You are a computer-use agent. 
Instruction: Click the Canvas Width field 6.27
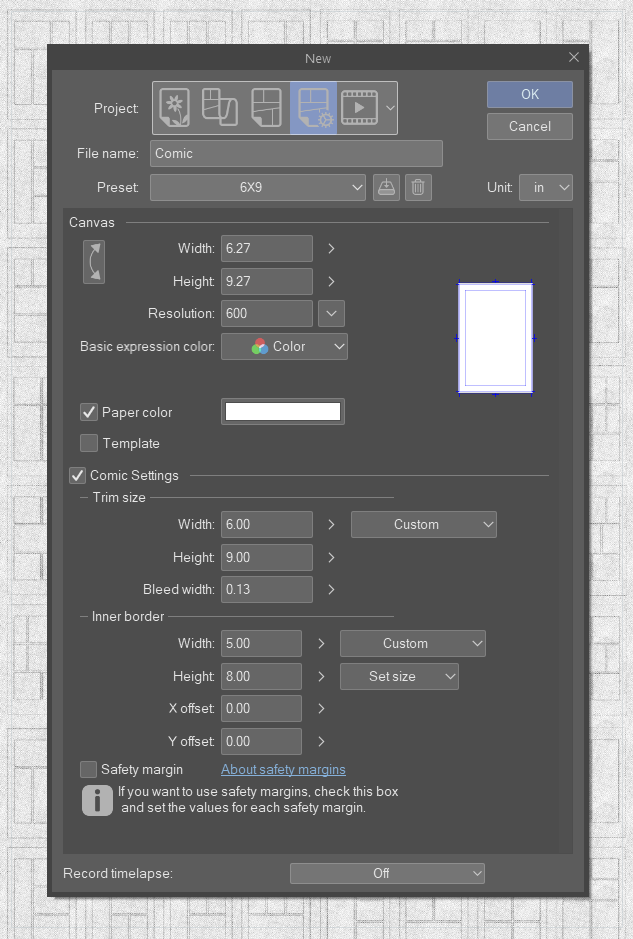267,249
